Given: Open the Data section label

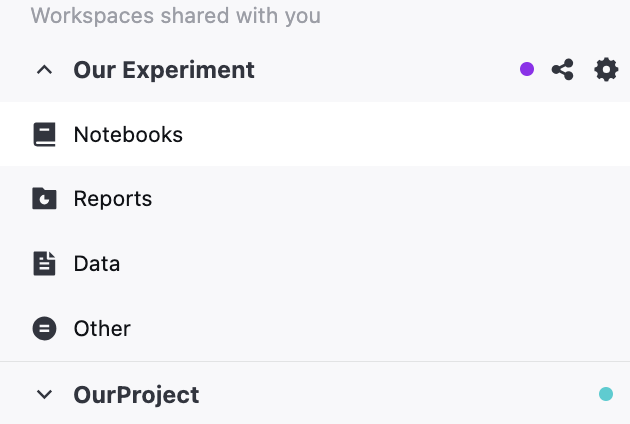Looking at the screenshot, I should (97, 264).
